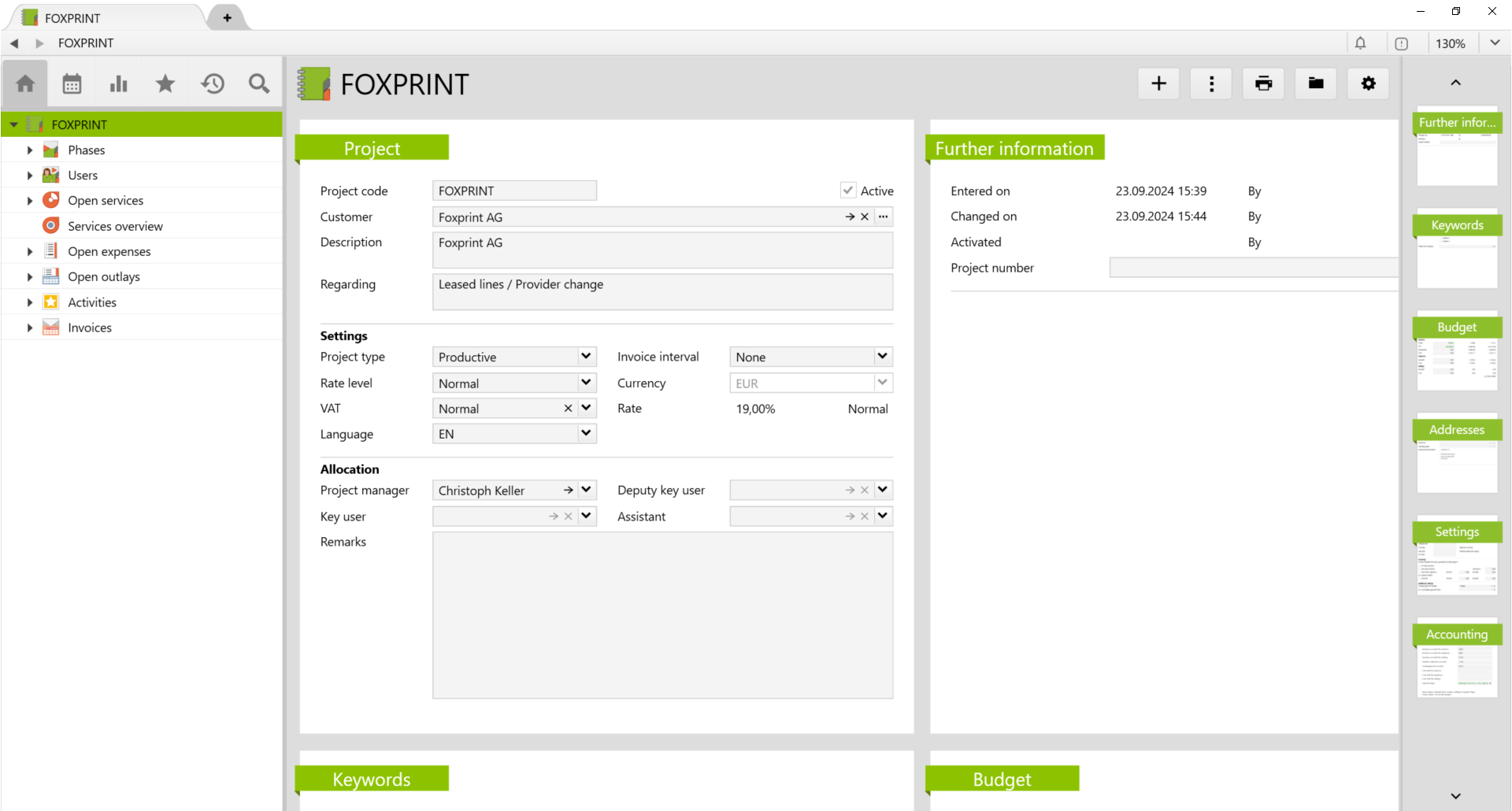Open the bar chart statistics icon
This screenshot has height=811, width=1512.
click(x=118, y=83)
